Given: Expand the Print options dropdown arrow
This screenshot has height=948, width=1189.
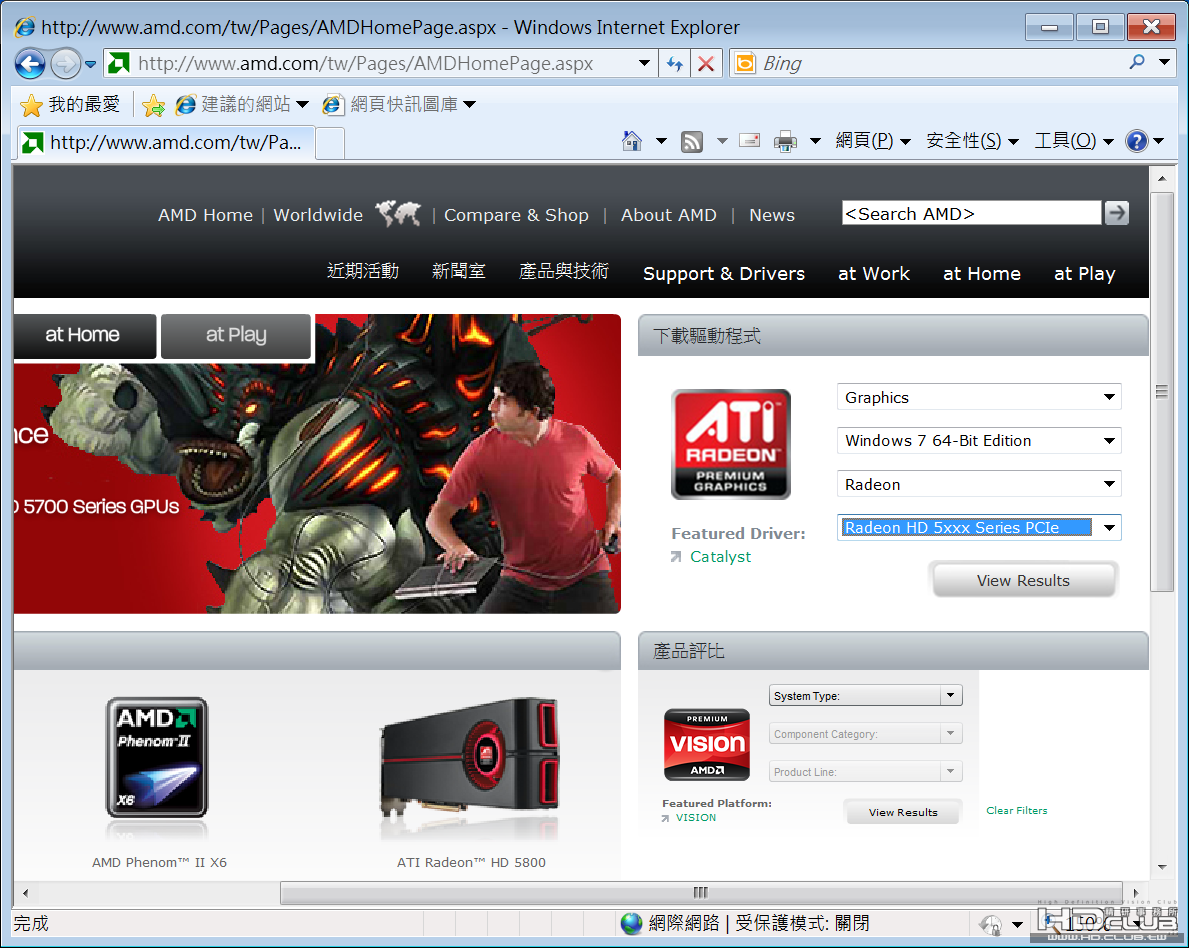Looking at the screenshot, I should [815, 141].
